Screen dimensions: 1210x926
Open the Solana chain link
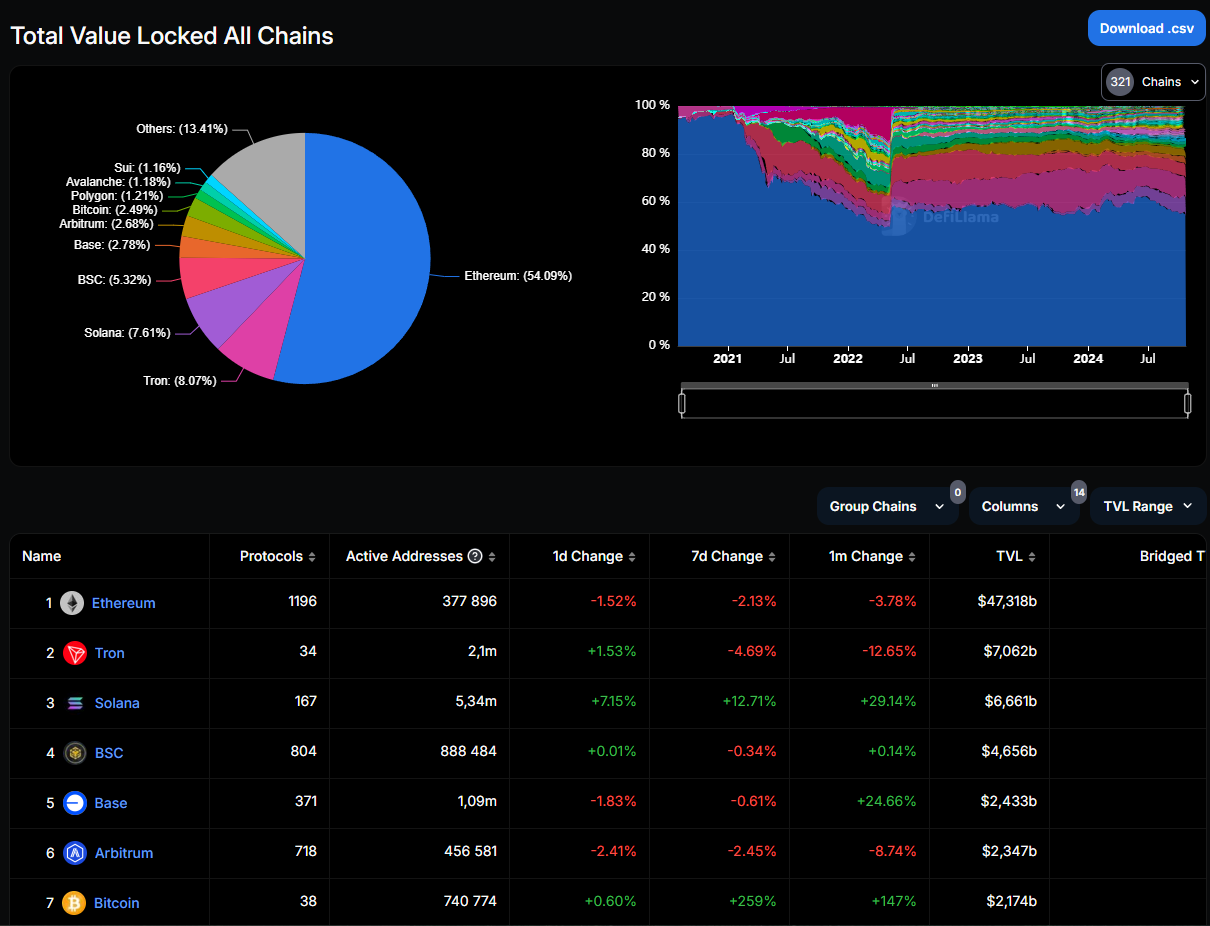(117, 703)
